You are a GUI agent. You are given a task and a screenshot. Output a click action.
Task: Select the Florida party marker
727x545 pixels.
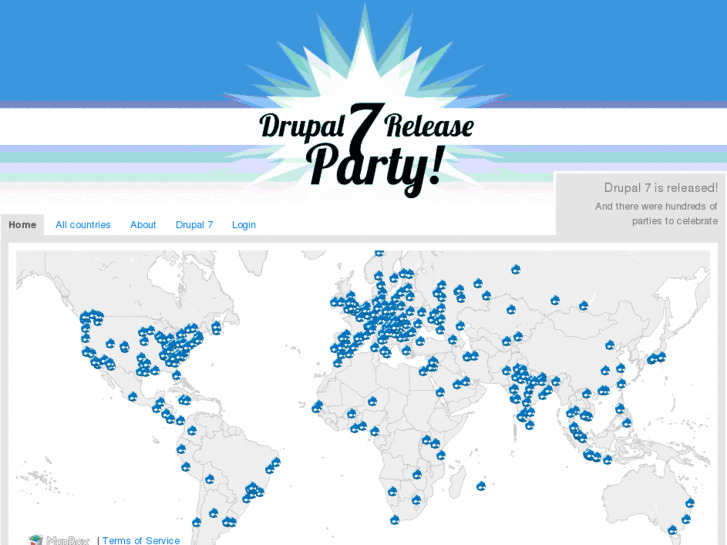pos(177,375)
